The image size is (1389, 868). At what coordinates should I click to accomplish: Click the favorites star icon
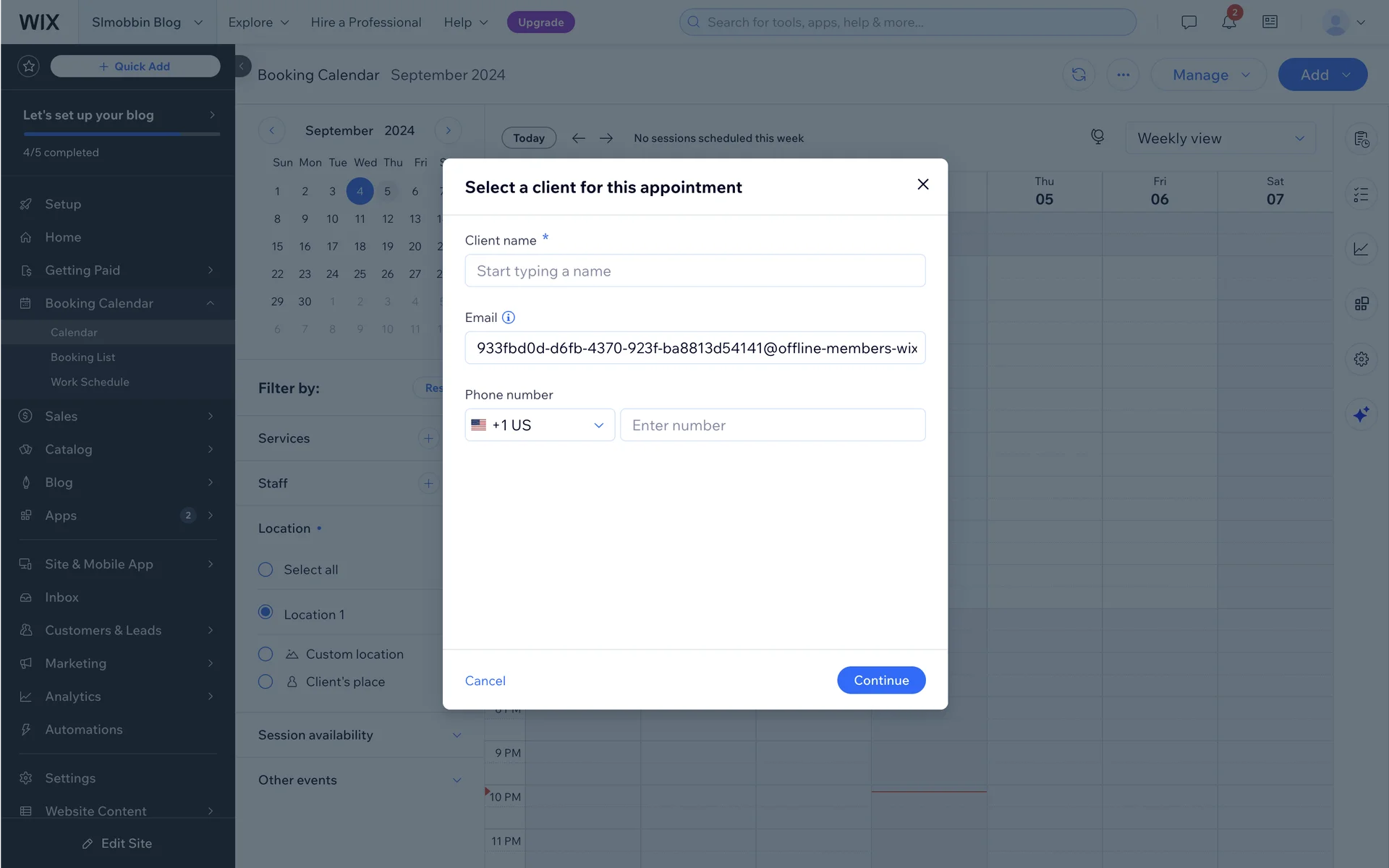29,67
